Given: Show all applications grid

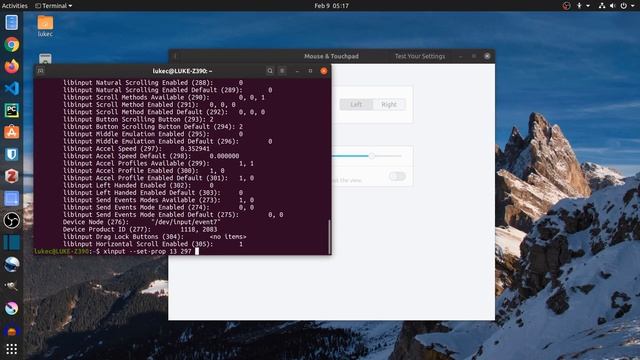Looking at the screenshot, I should click(x=11, y=349).
